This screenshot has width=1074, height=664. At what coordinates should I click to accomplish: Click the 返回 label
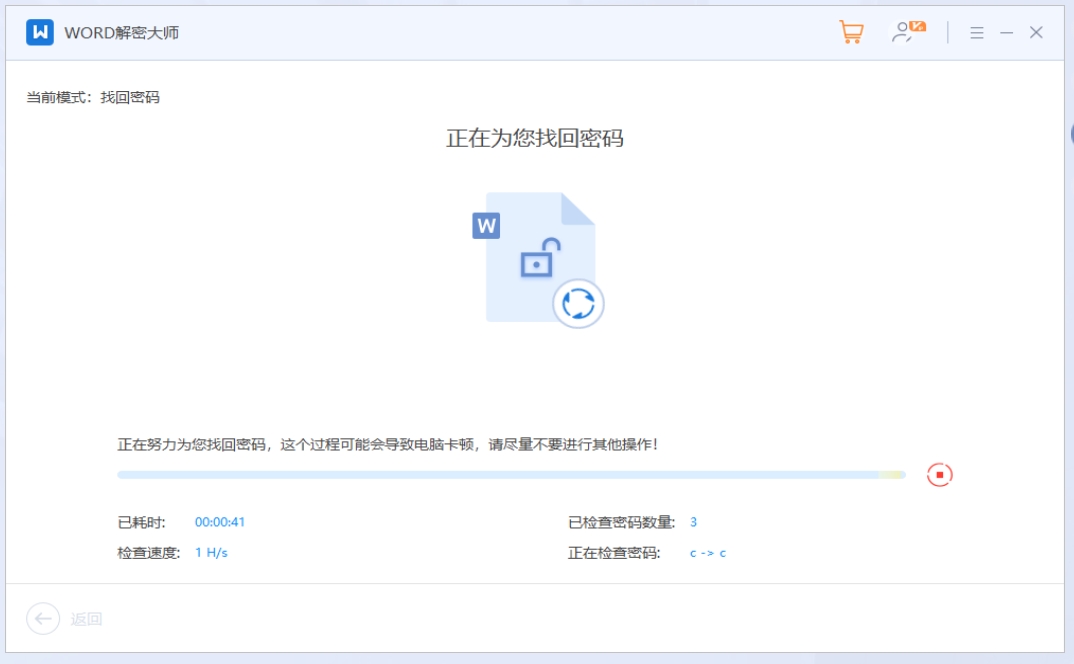pos(86,619)
